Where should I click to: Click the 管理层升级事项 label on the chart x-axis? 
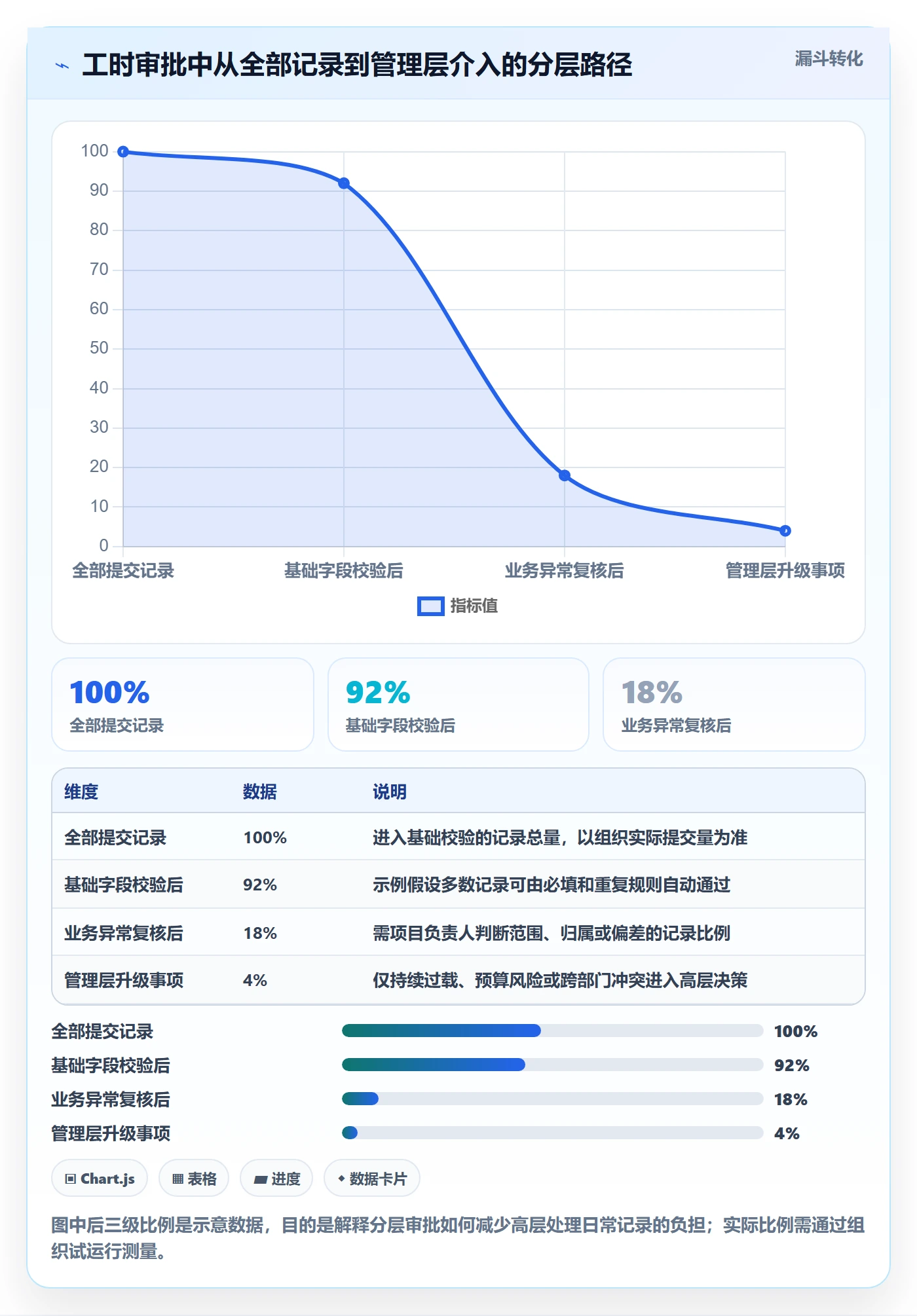[x=785, y=570]
